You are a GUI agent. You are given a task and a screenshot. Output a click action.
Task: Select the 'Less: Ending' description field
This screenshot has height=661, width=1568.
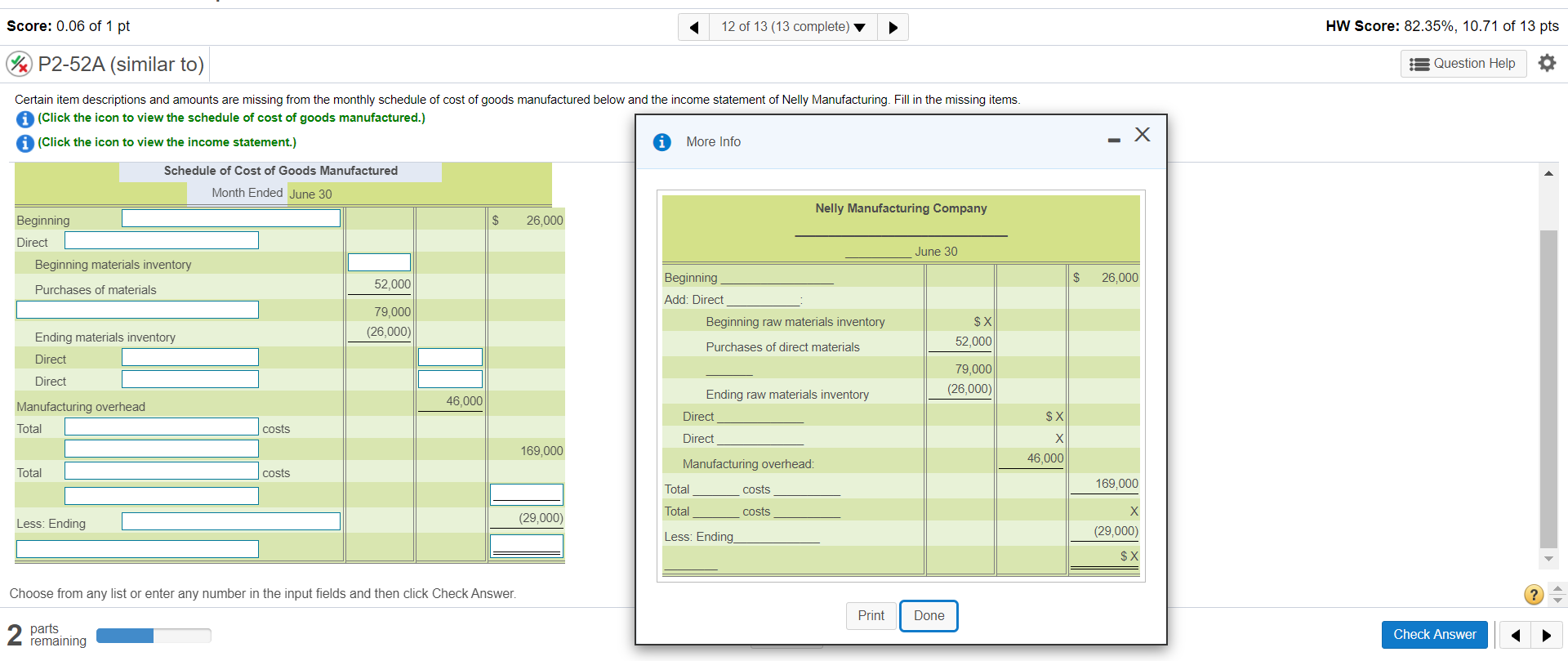231,521
